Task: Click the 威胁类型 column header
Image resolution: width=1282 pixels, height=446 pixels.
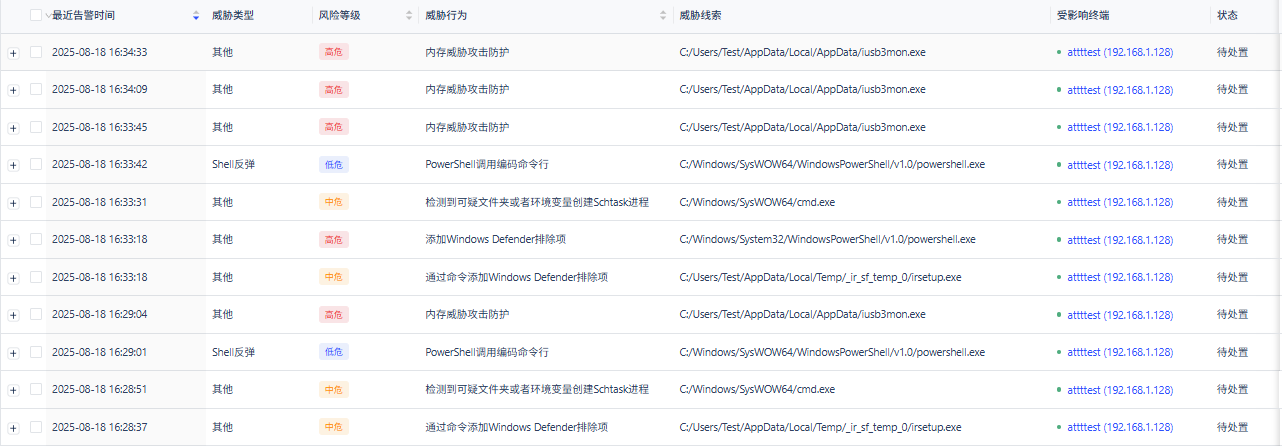Action: point(231,16)
